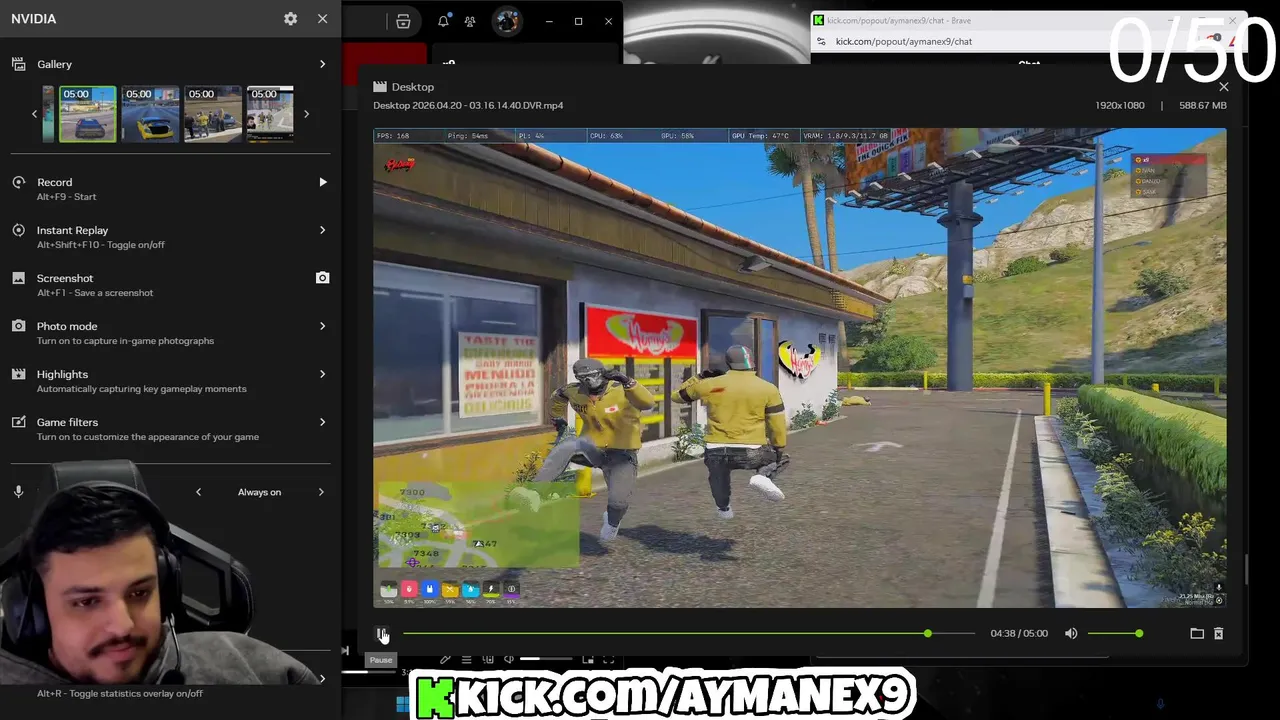Viewport: 1280px width, 720px height.
Task: Open NVIDIA overlay settings gear
Action: click(x=290, y=19)
